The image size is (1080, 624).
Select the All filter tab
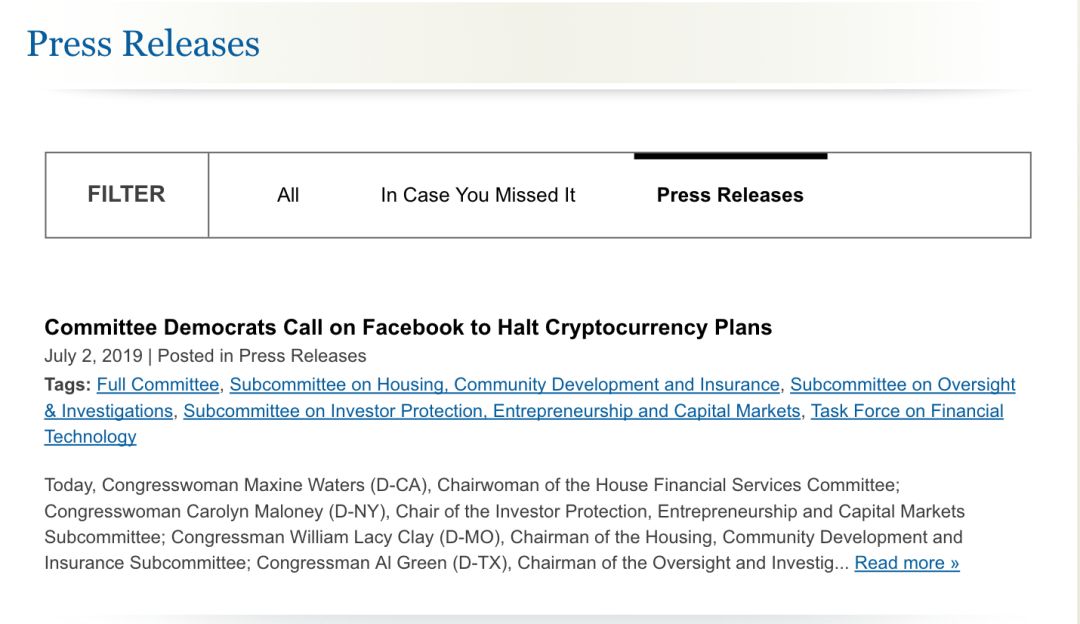click(x=288, y=195)
